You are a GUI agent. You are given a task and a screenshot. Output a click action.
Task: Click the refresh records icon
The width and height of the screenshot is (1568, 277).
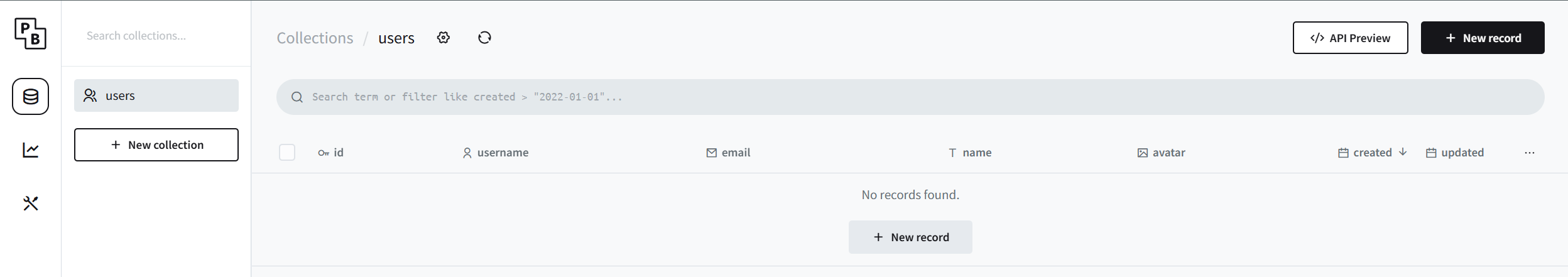pos(484,38)
